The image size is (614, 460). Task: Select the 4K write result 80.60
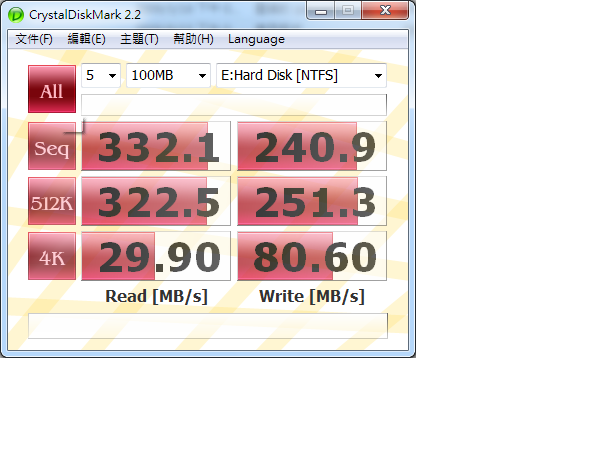312,256
